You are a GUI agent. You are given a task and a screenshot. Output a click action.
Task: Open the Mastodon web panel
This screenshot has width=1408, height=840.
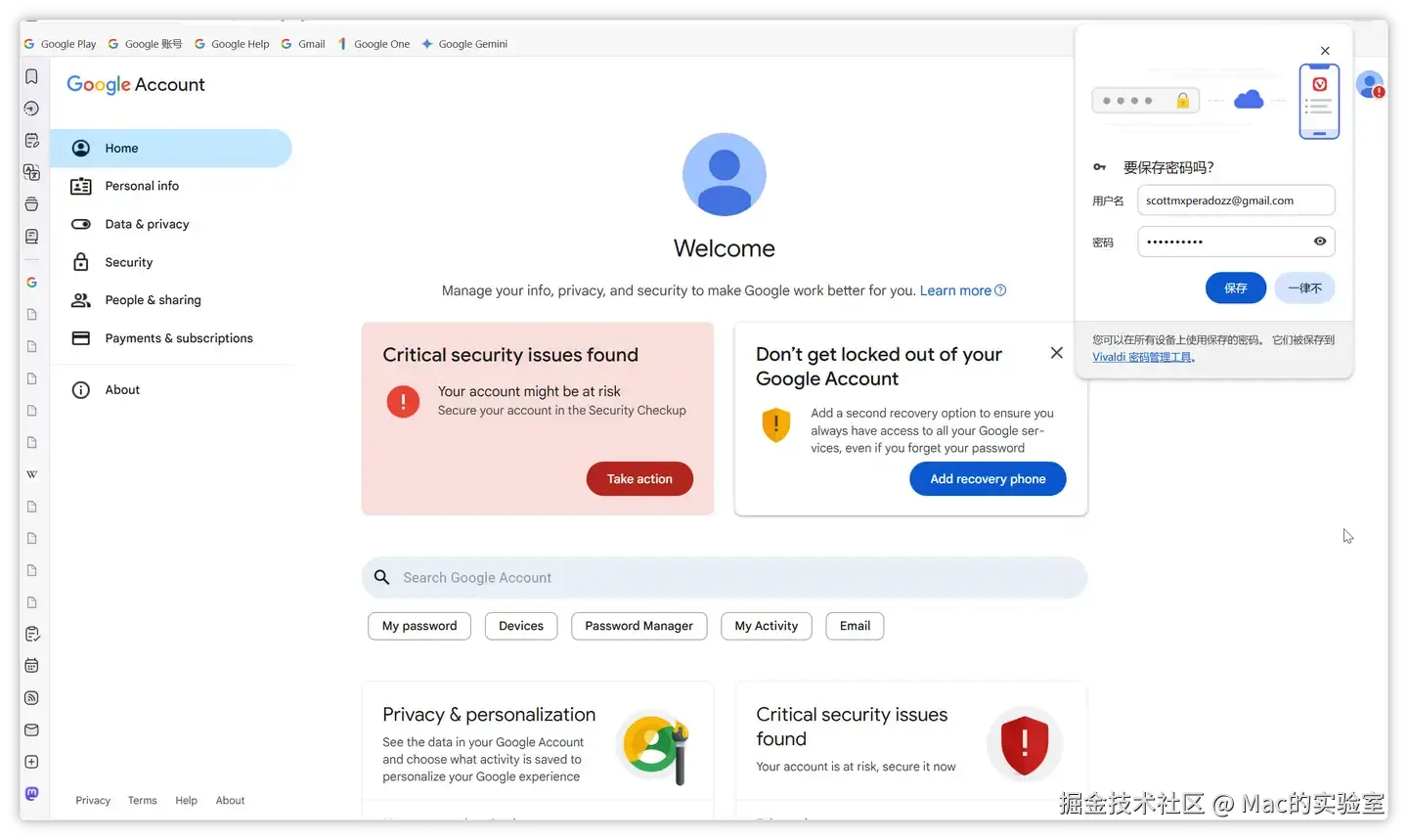click(x=31, y=794)
